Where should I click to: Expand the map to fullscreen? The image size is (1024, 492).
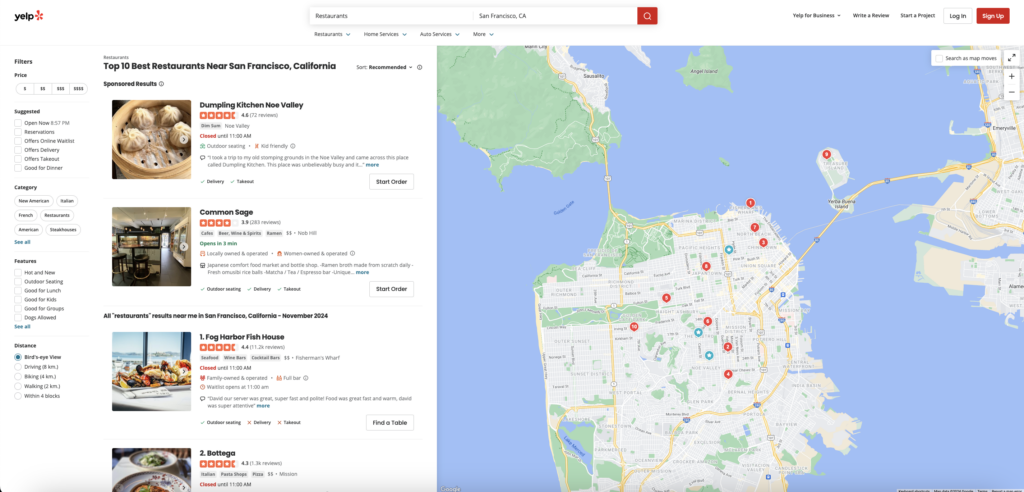tap(1012, 57)
